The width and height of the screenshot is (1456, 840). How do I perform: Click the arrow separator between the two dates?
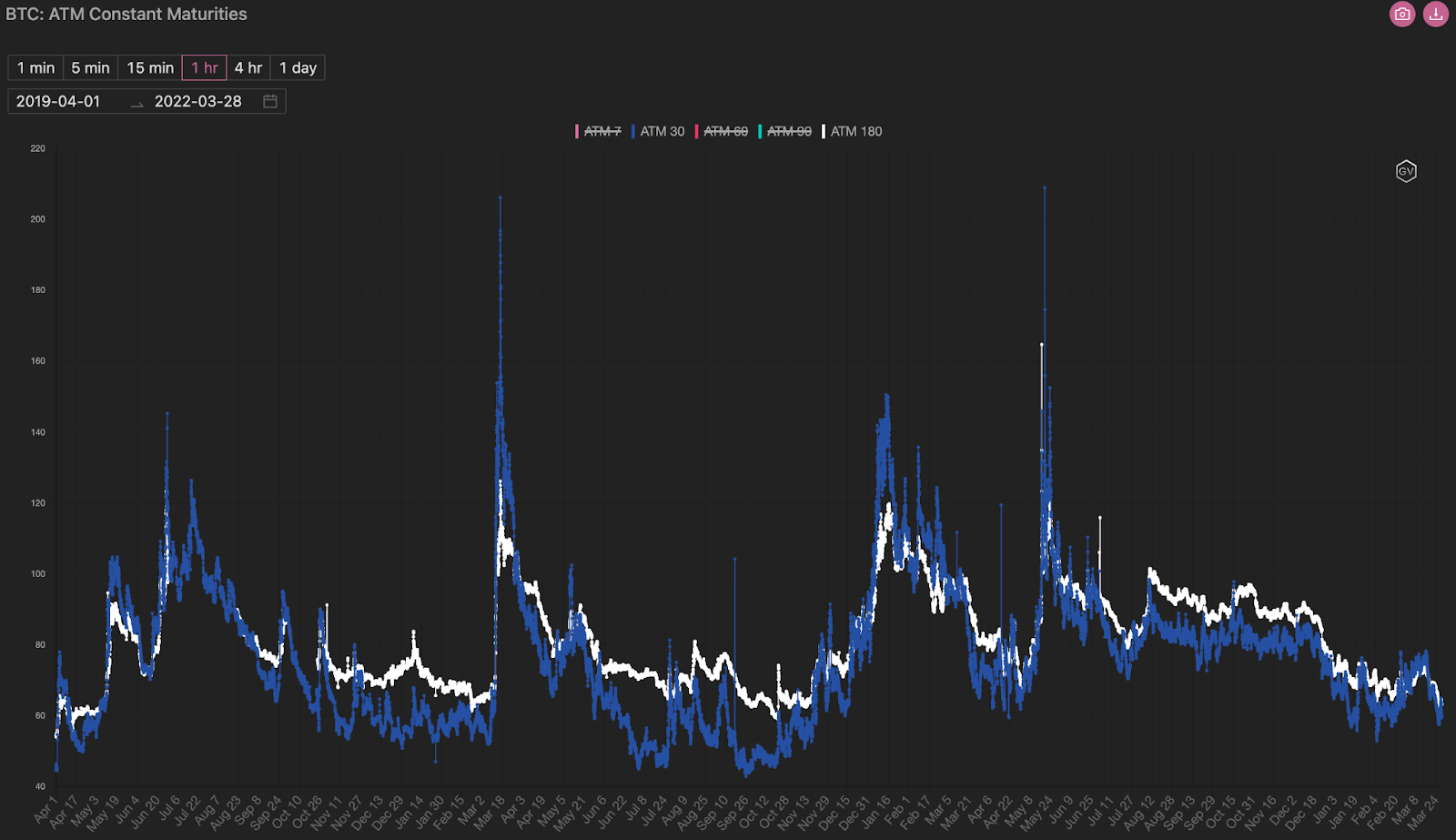tap(137, 103)
